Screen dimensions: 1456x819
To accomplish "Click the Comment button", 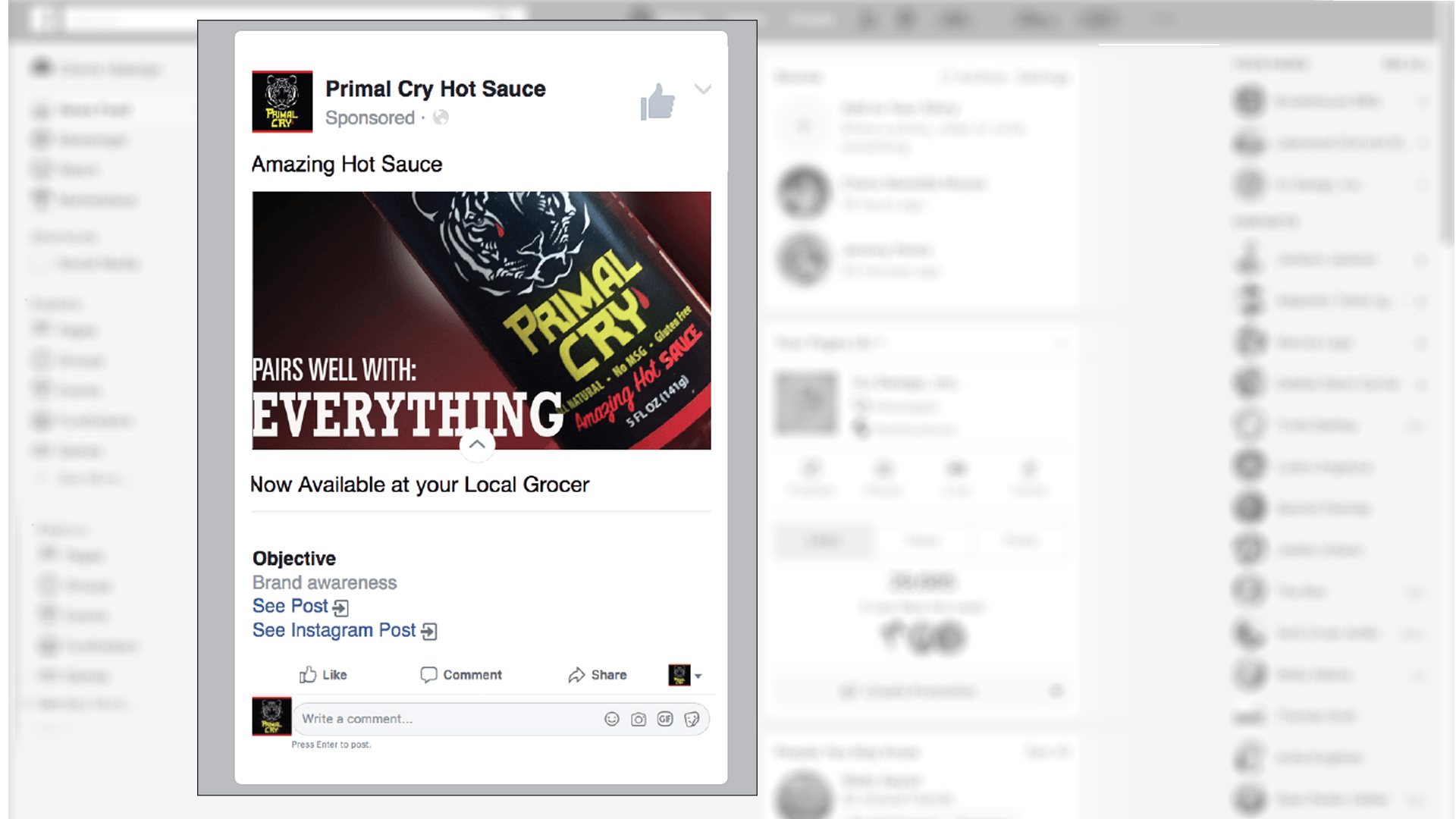I will click(x=461, y=675).
